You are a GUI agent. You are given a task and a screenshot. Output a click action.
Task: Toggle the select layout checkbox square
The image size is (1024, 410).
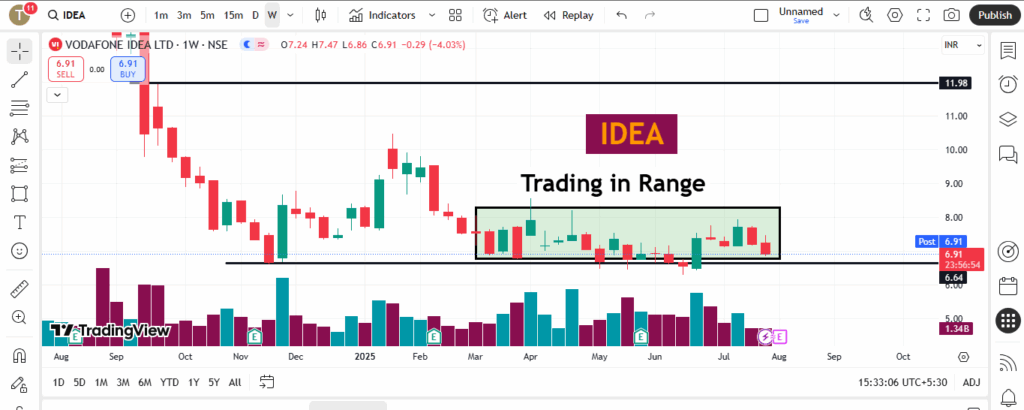coord(761,15)
